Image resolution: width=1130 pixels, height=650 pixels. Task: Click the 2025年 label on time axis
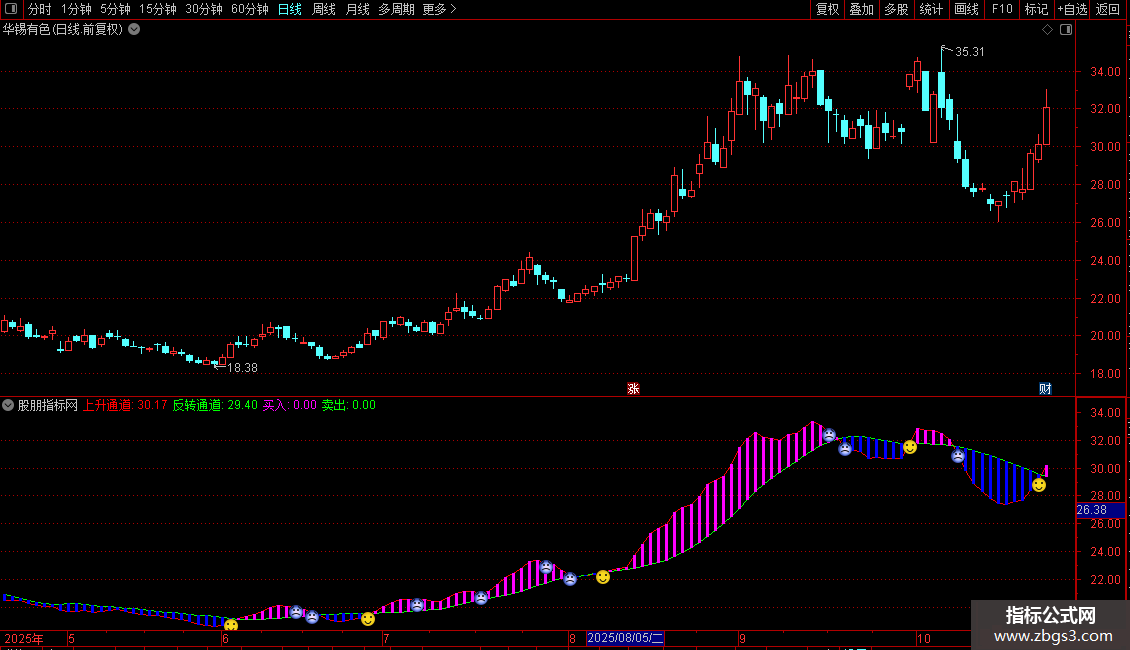[24, 638]
